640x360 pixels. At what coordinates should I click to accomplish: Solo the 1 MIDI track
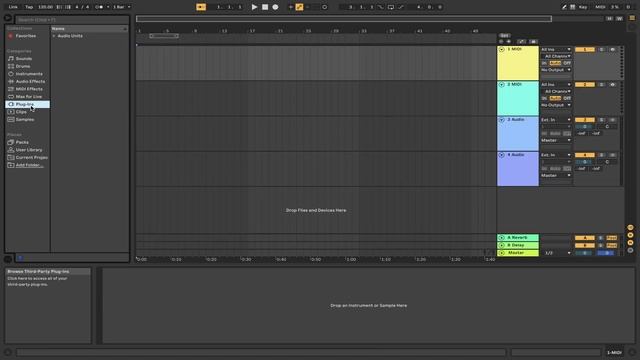[x=601, y=49]
